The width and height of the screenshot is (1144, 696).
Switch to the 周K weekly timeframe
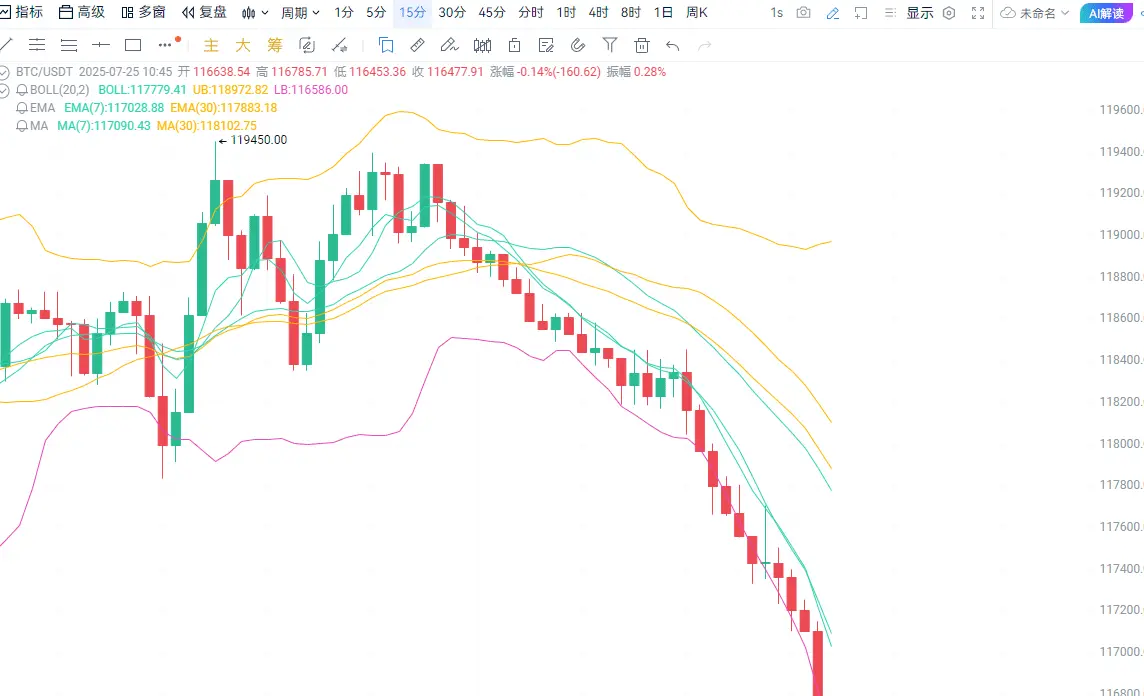tap(697, 12)
